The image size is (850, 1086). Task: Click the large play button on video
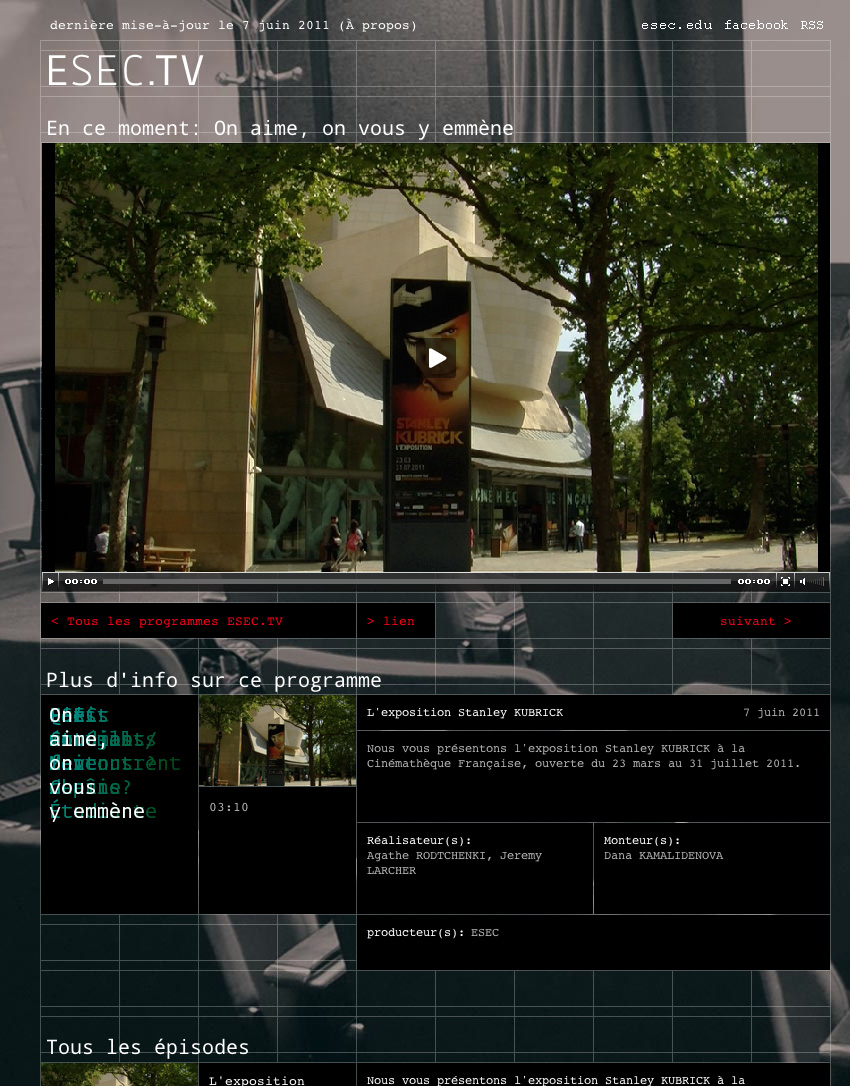click(x=437, y=358)
